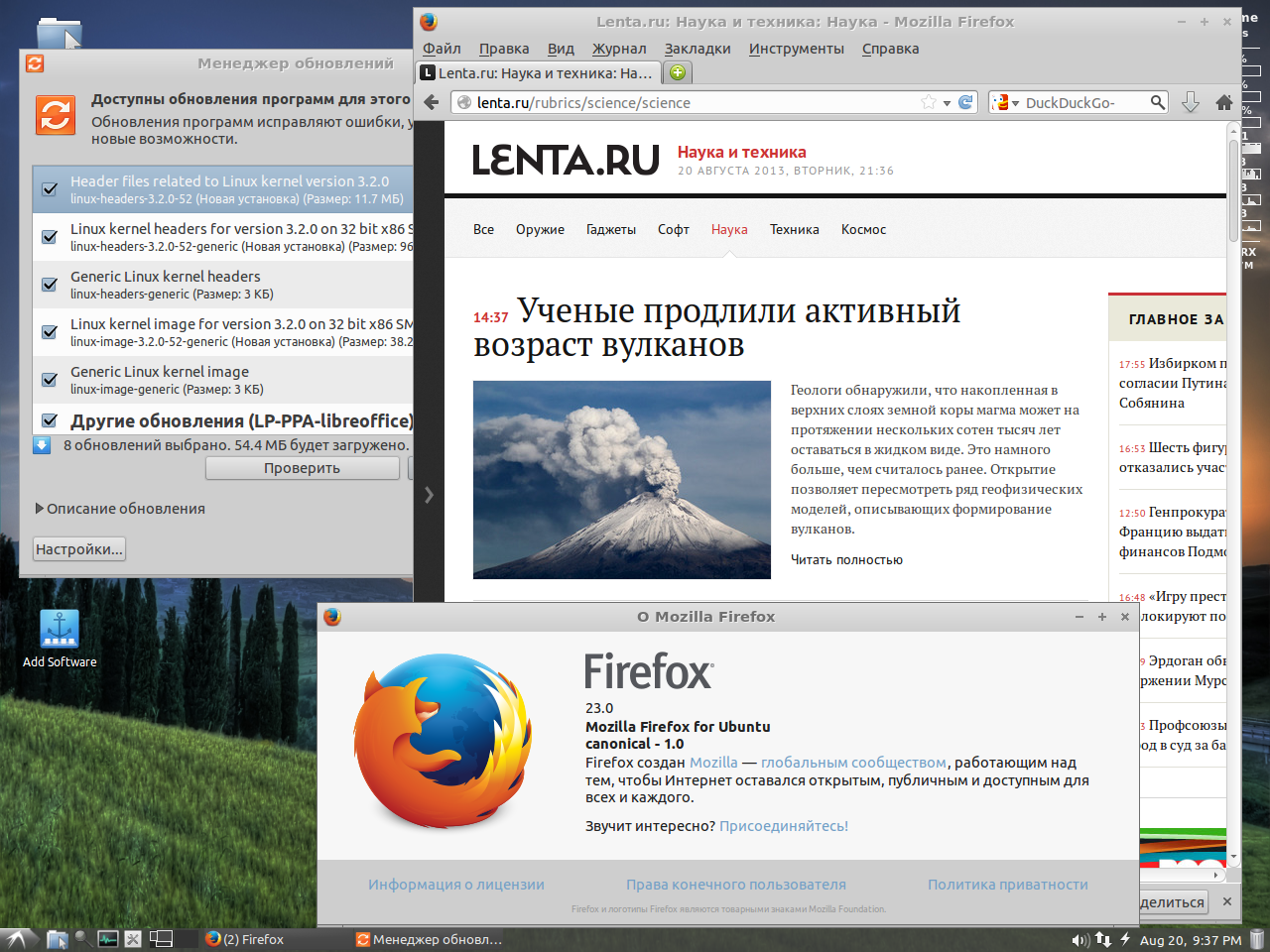
Task: Launch the file manager from the taskbar
Action: (57, 939)
